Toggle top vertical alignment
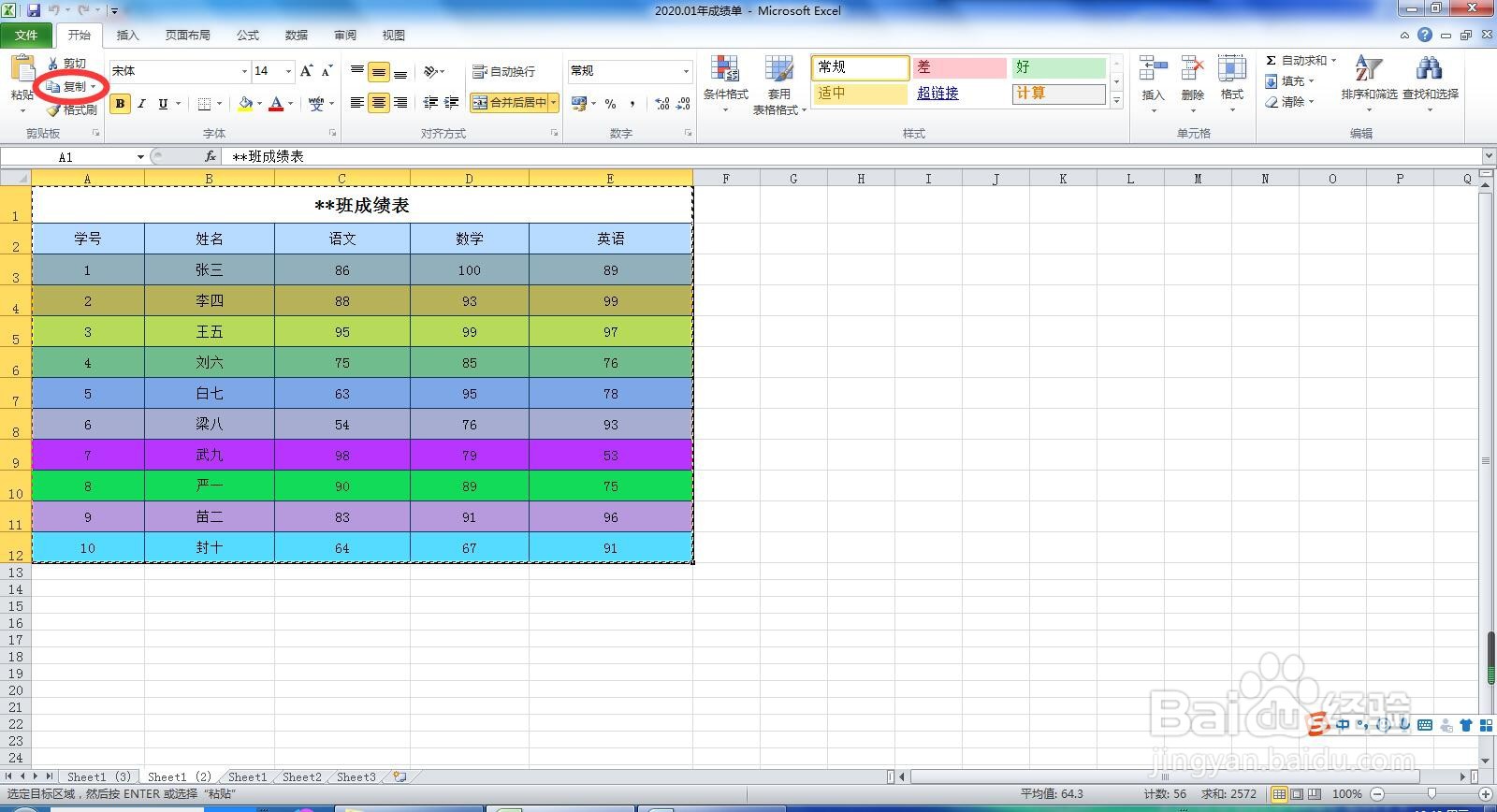 click(x=357, y=71)
